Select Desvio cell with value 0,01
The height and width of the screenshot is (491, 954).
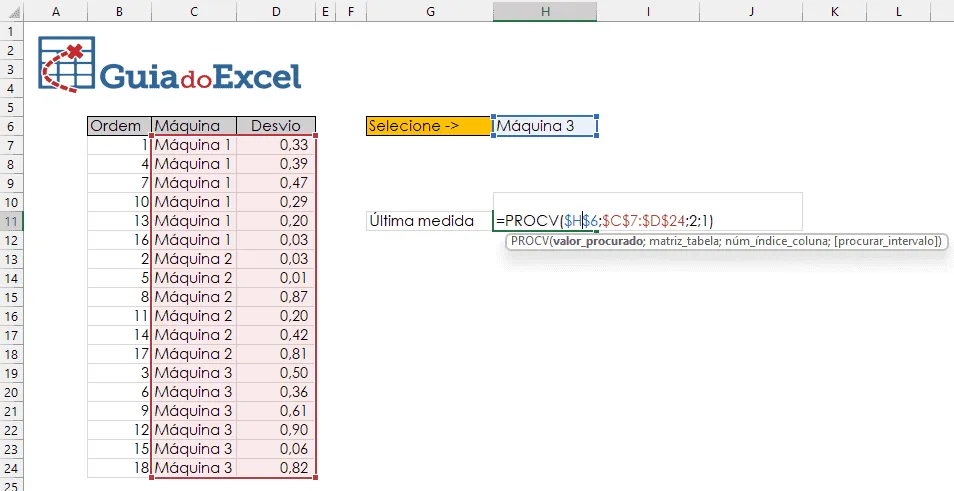(276, 278)
